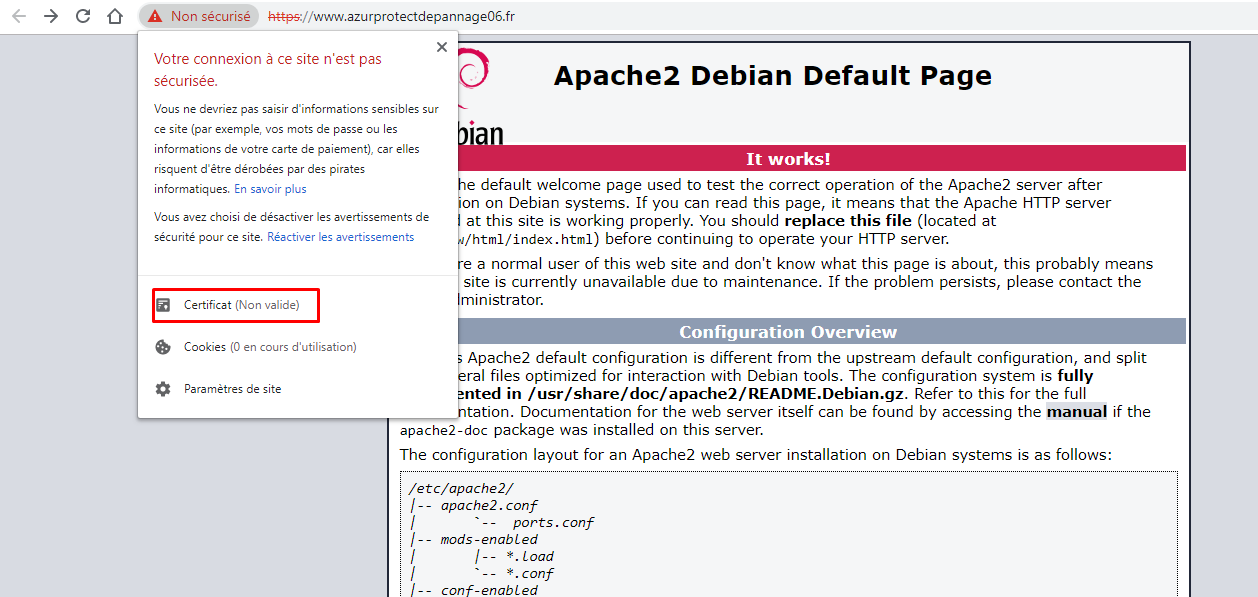1258x597 pixels.
Task: Click the browser forward arrow
Action: click(x=51, y=17)
